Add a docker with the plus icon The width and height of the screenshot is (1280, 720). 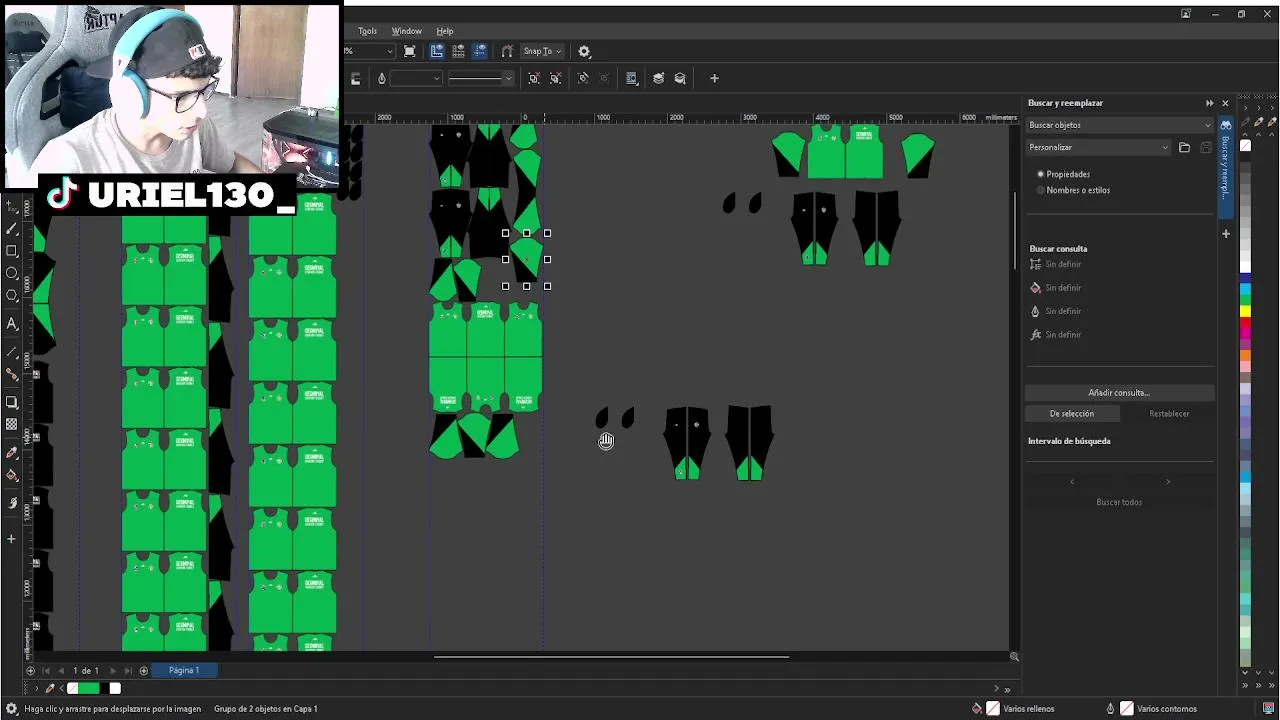click(1226, 234)
